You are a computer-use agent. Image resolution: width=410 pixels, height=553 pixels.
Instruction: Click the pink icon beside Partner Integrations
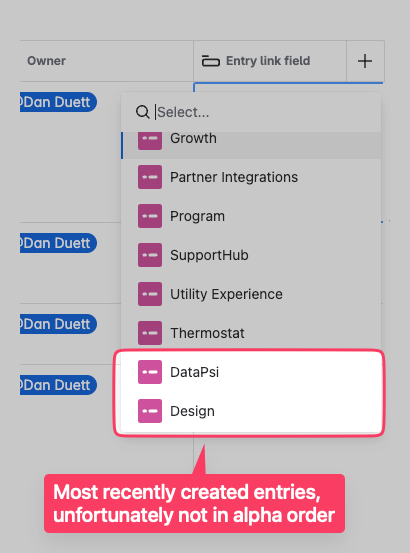point(150,177)
